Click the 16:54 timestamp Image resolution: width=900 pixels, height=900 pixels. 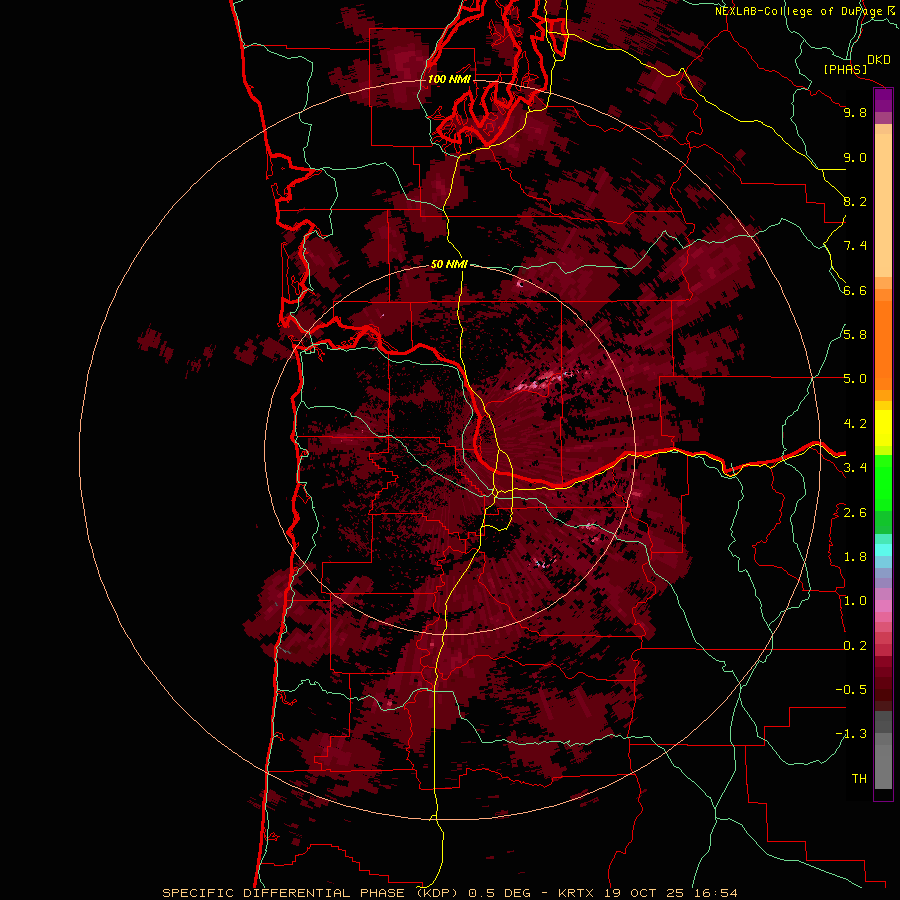pyautogui.click(x=714, y=893)
